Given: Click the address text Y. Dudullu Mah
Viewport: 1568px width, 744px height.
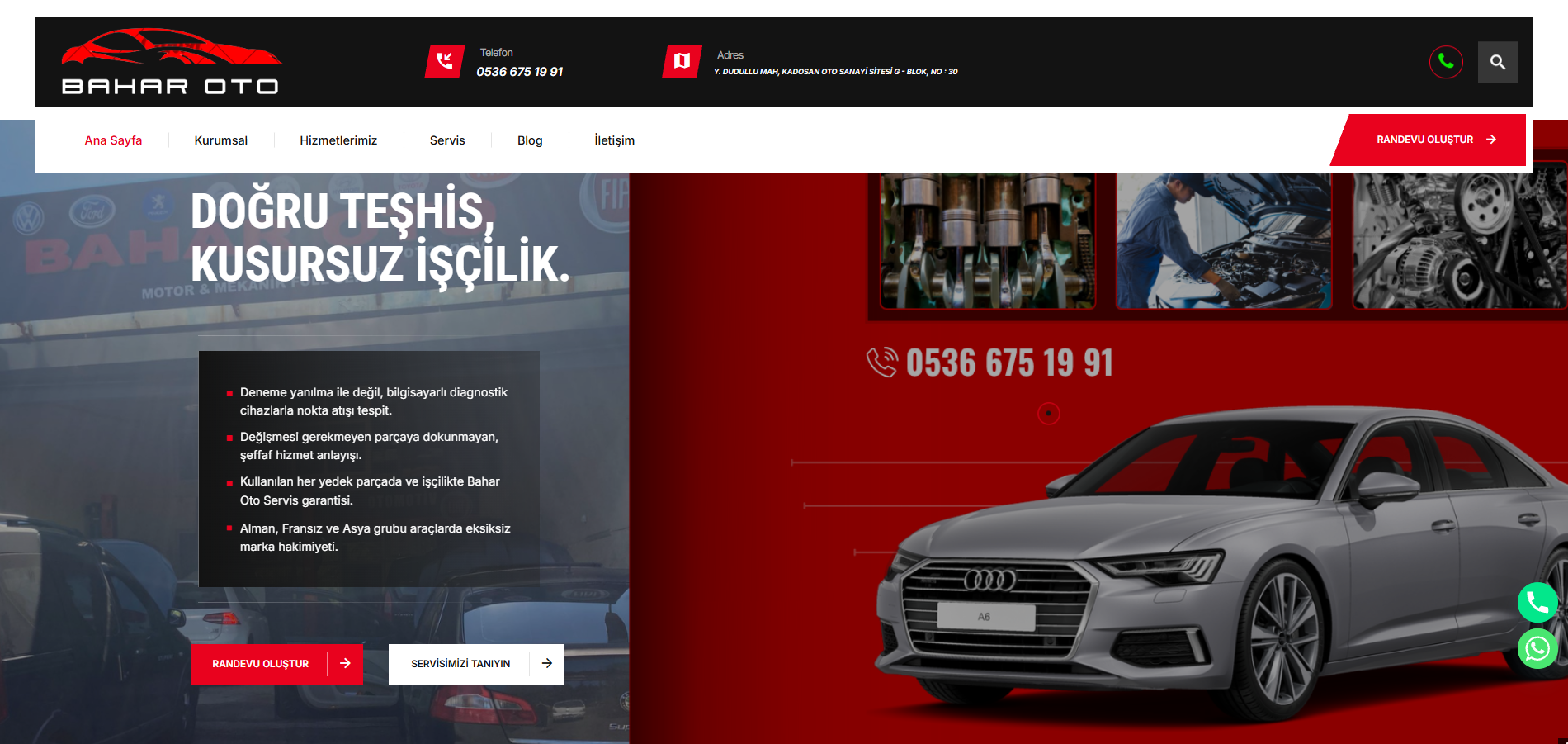Looking at the screenshot, I should 836,72.
